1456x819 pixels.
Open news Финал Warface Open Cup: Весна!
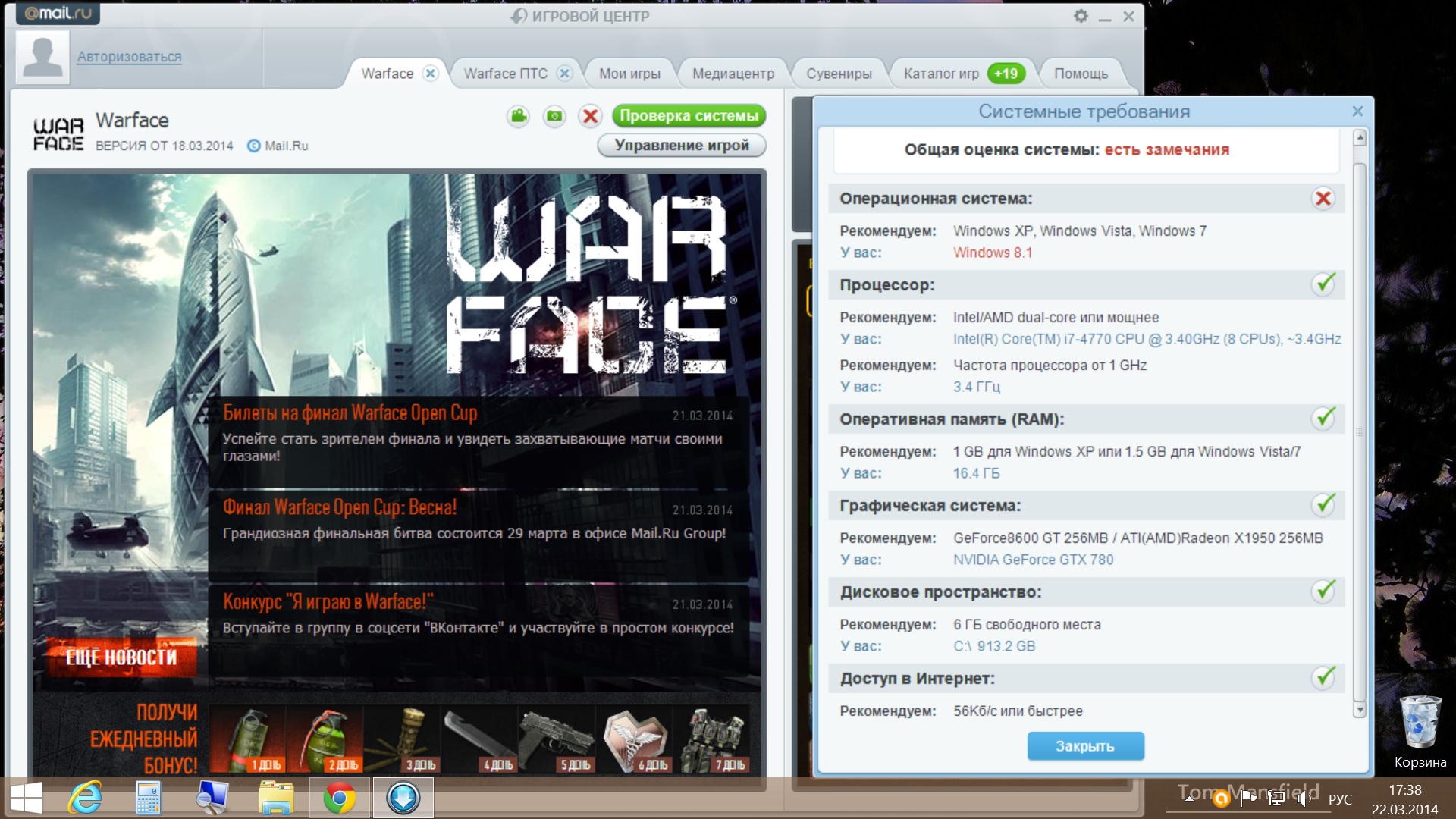pyautogui.click(x=340, y=507)
